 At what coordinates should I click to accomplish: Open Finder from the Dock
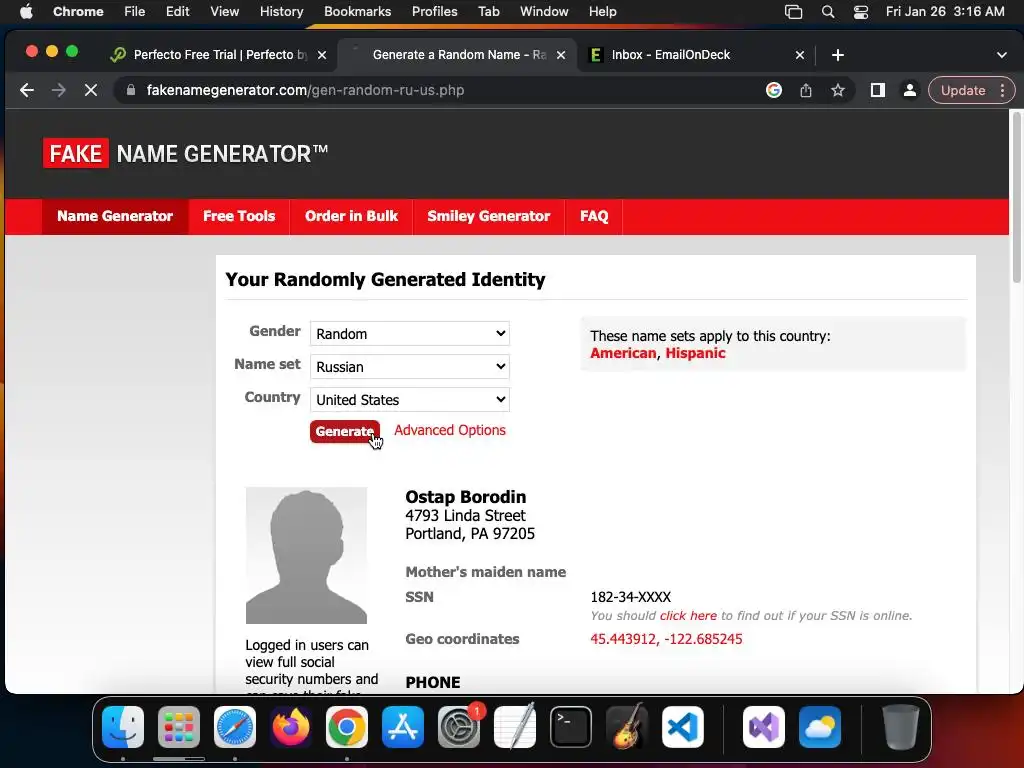(x=123, y=727)
